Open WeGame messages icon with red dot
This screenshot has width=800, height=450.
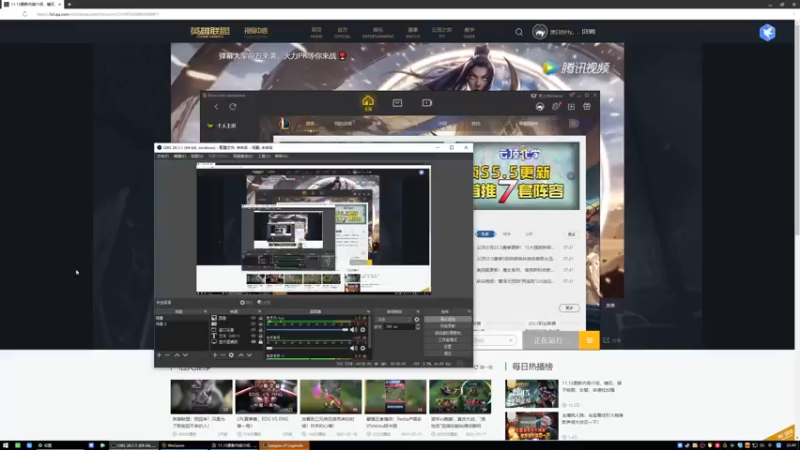[556, 106]
